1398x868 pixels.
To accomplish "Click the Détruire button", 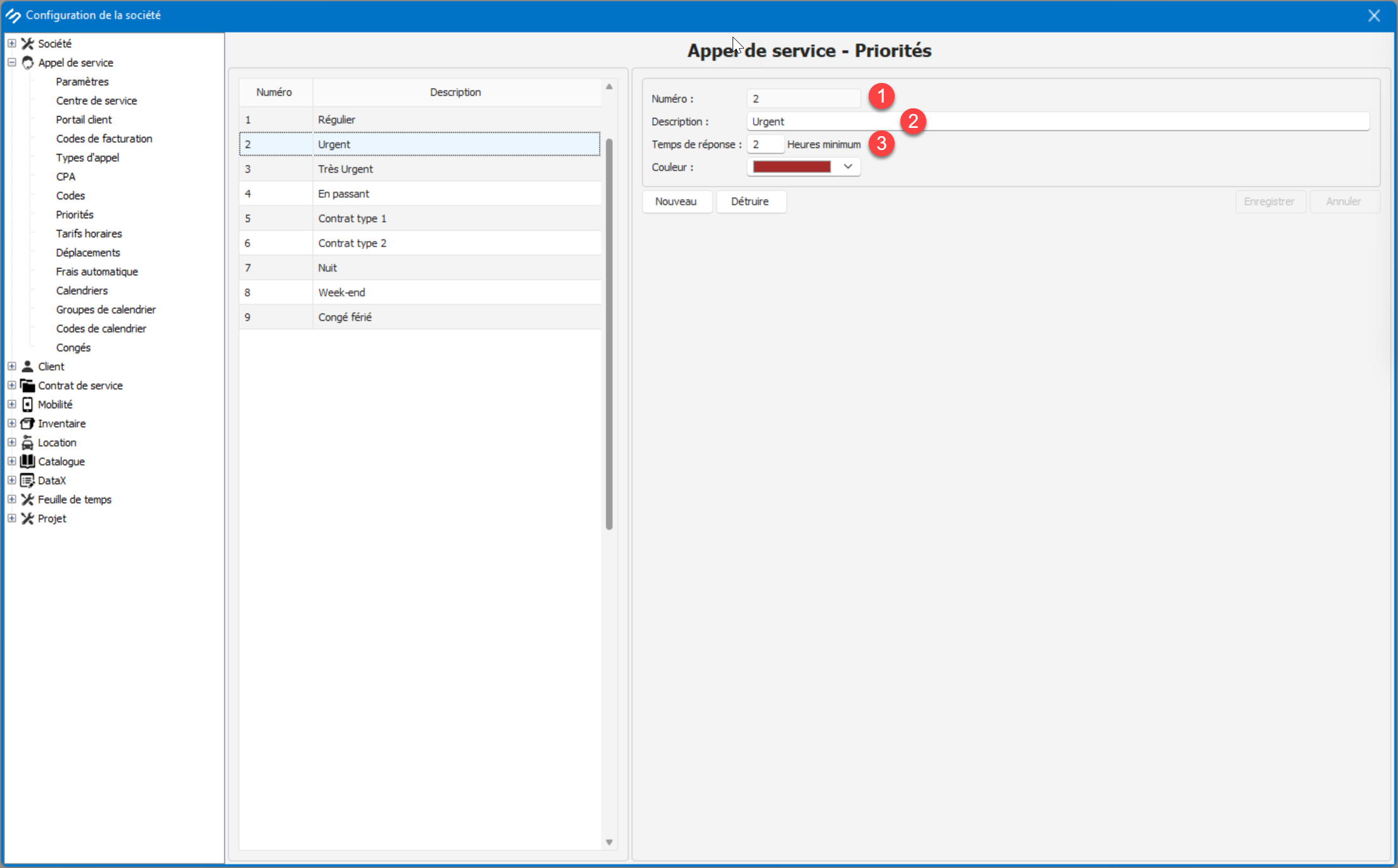I will [x=750, y=201].
